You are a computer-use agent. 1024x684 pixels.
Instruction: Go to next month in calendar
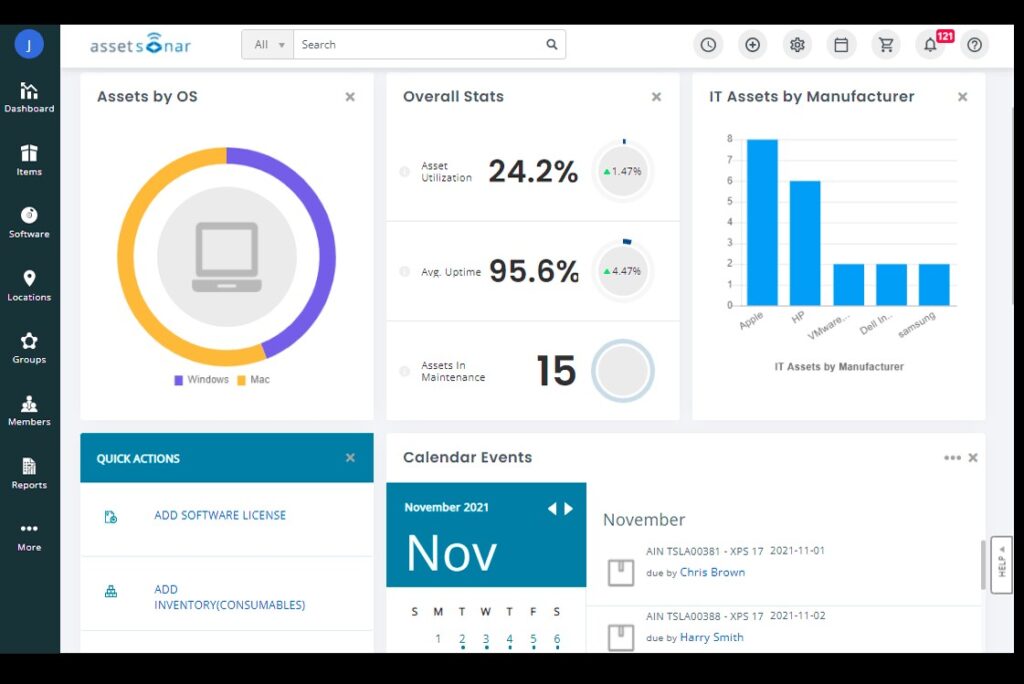point(569,508)
